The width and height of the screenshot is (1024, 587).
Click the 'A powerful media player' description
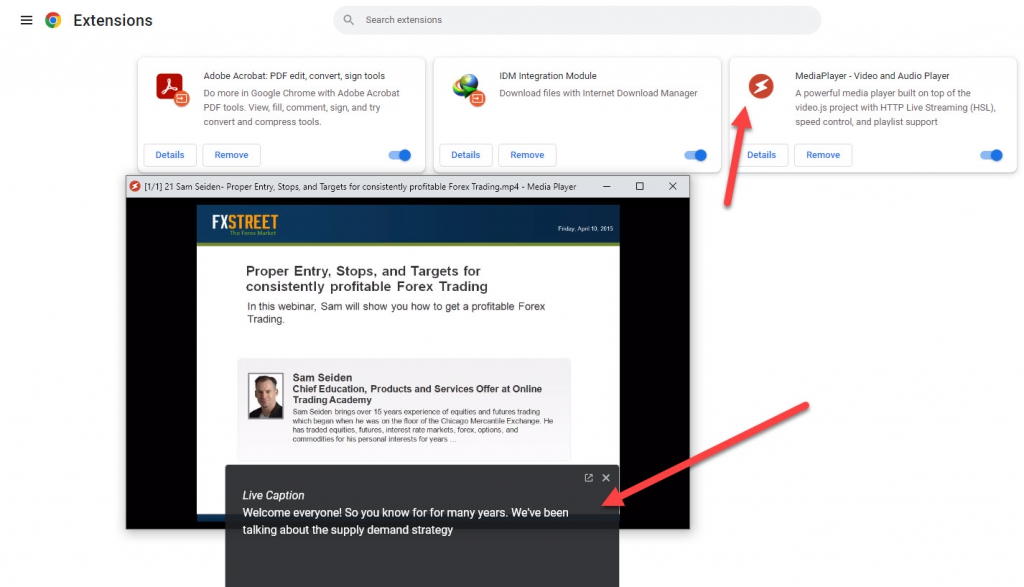(x=895, y=108)
